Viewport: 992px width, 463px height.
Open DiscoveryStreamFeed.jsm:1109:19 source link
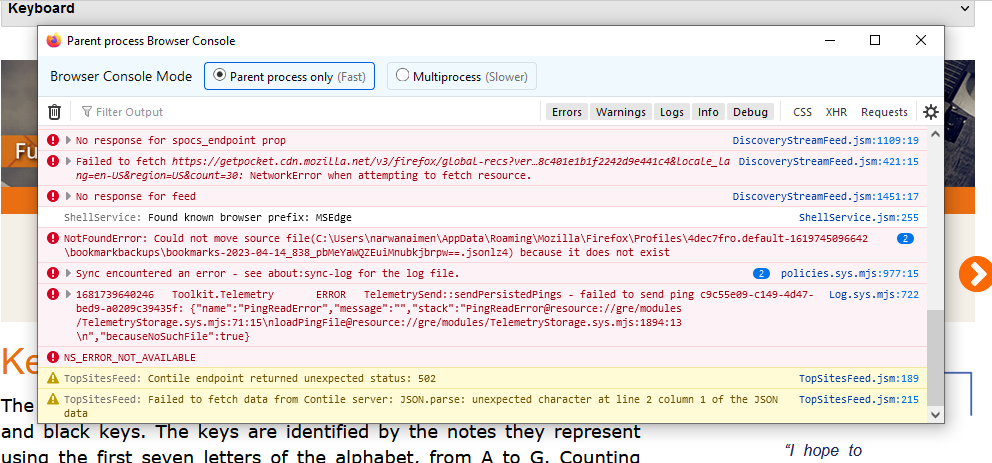[826, 140]
